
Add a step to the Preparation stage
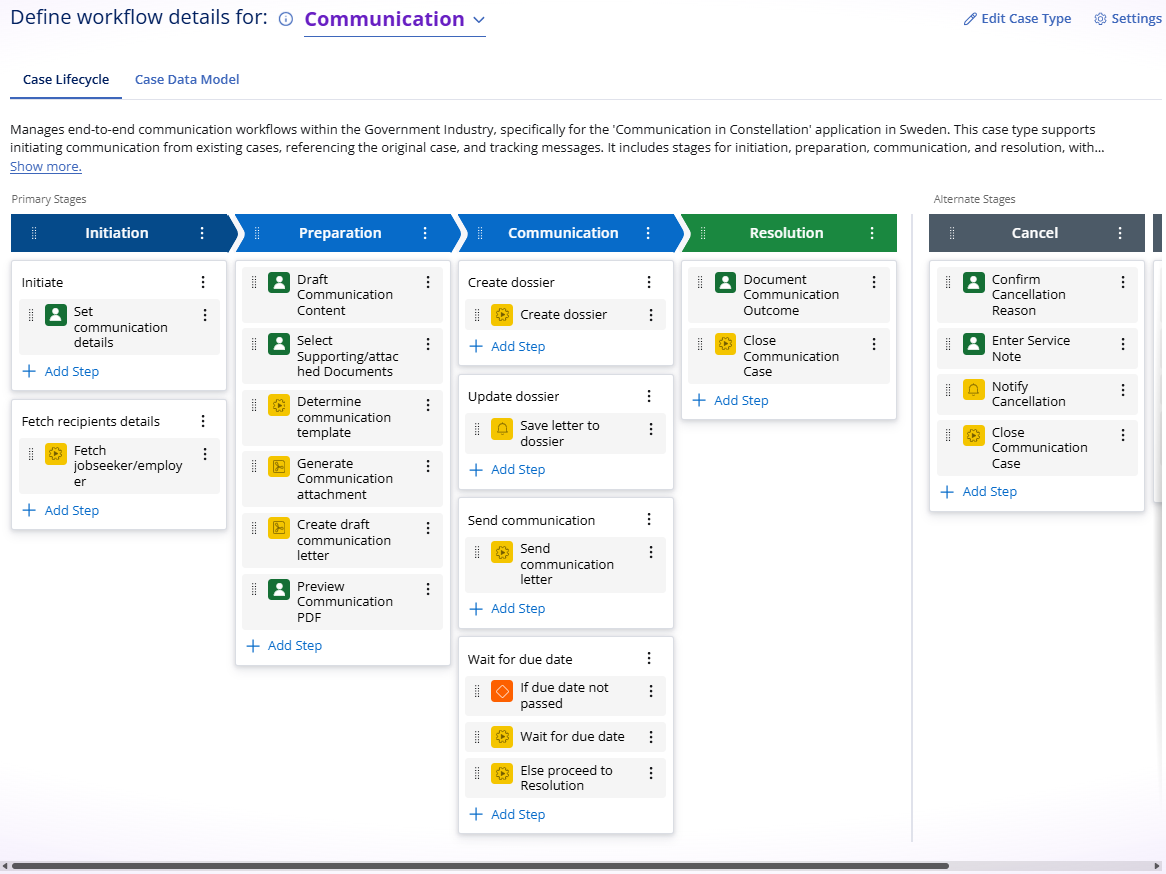click(284, 646)
